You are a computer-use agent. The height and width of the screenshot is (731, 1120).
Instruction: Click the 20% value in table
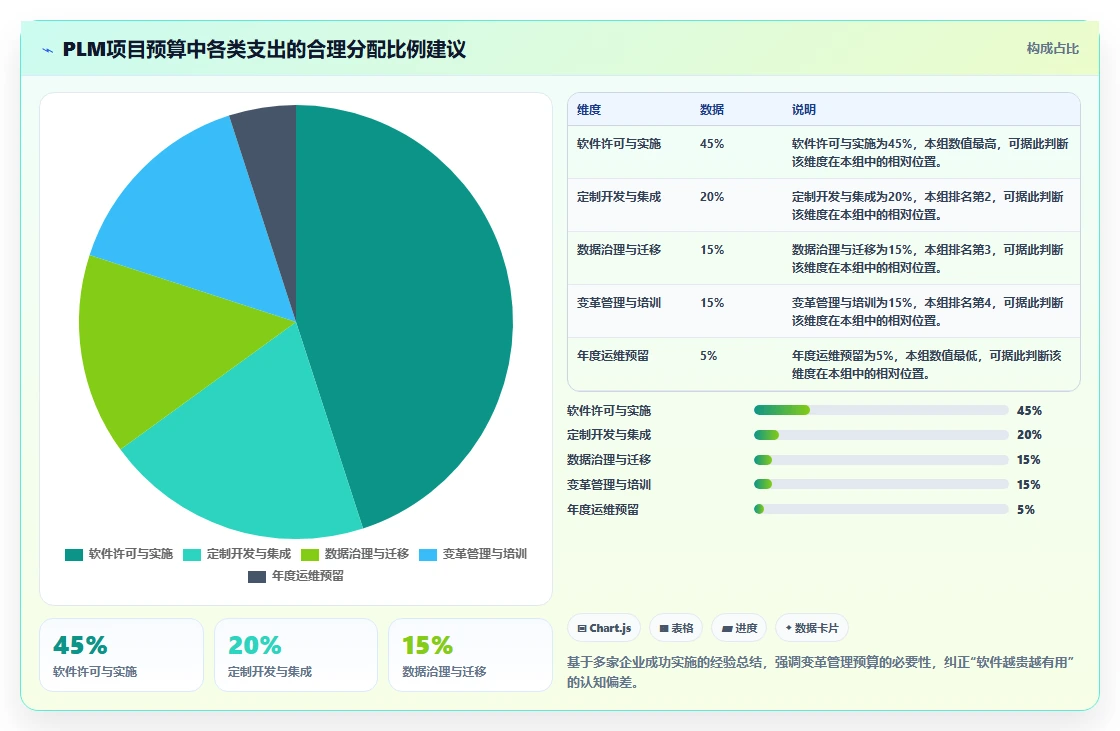711,197
